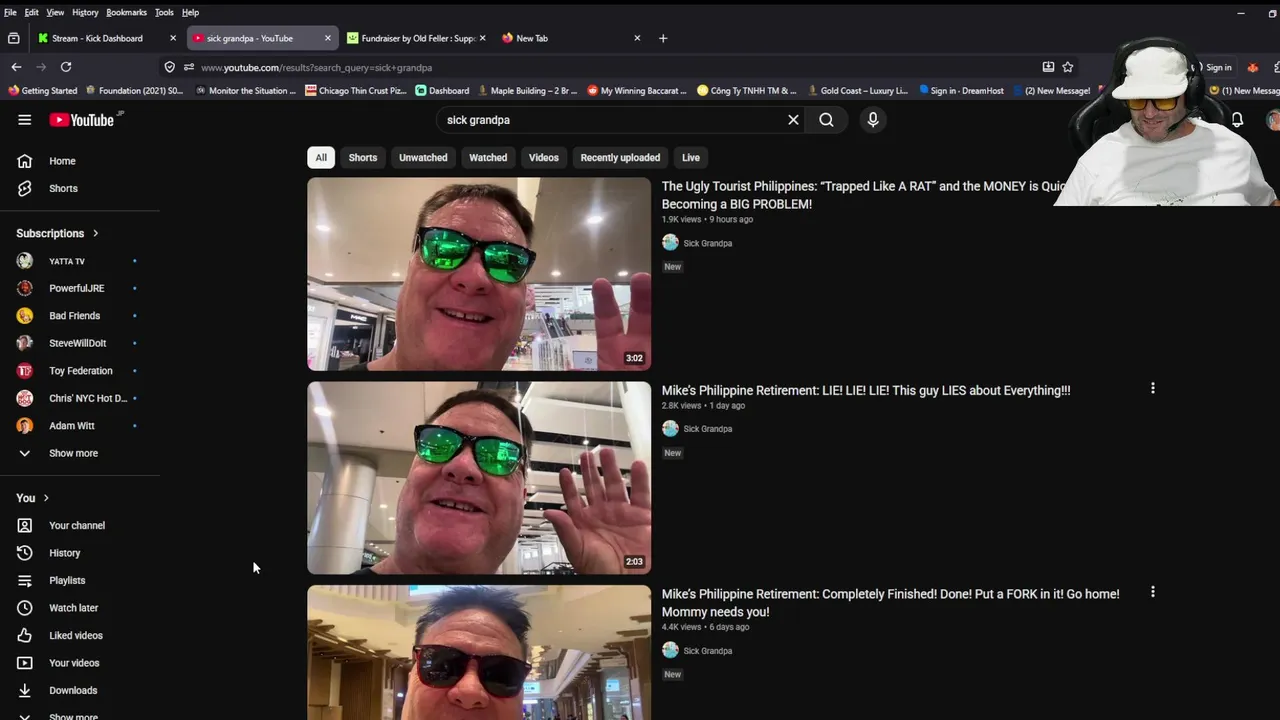1280x720 pixels.
Task: Open more options for the LIE! LIE! LIE! video
Action: coord(1152,388)
